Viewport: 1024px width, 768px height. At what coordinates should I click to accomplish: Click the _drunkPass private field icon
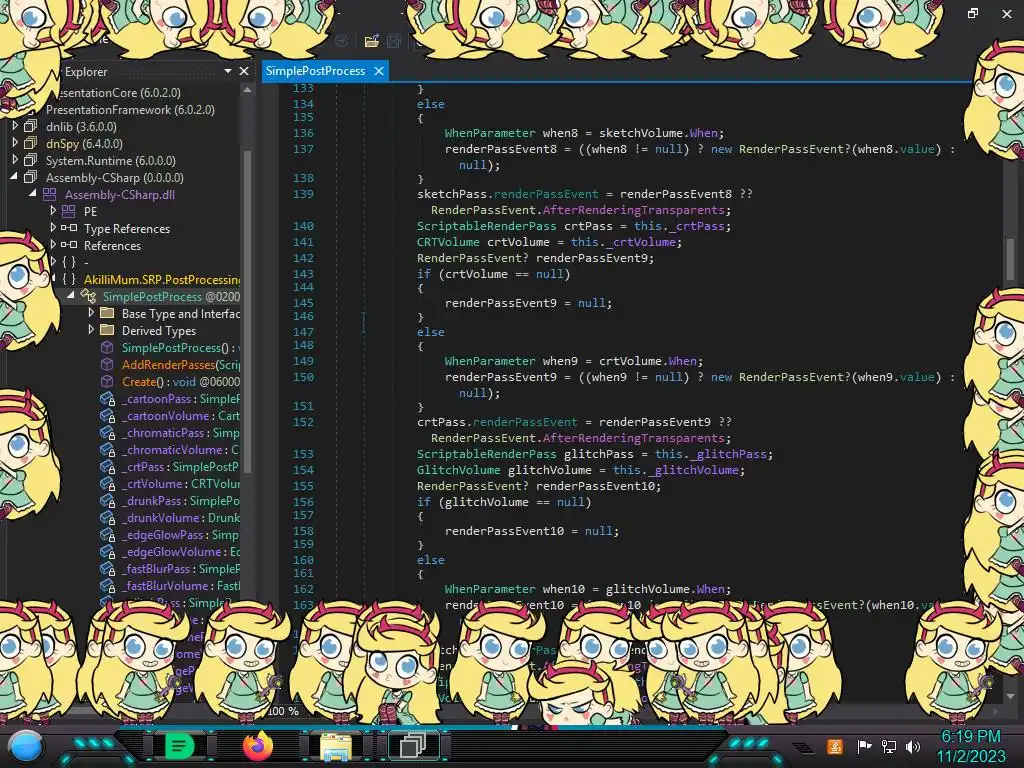pyautogui.click(x=108, y=500)
